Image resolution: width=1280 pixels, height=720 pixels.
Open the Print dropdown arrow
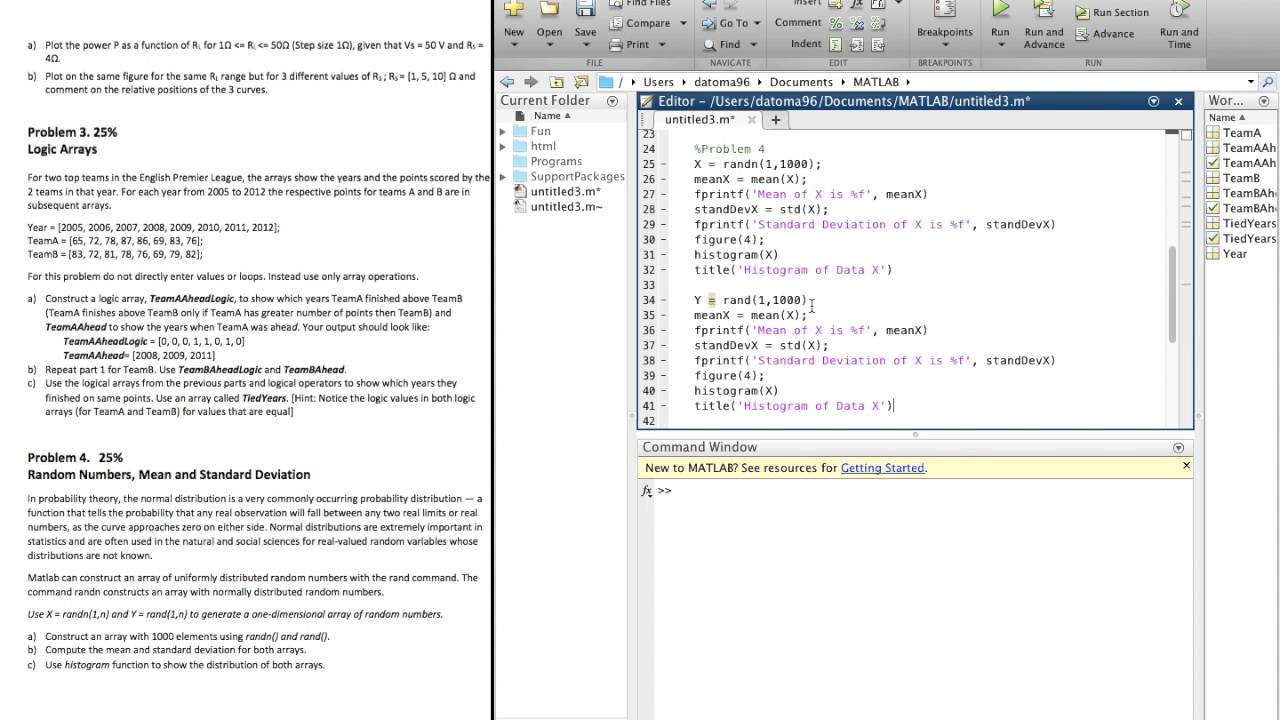pos(661,45)
